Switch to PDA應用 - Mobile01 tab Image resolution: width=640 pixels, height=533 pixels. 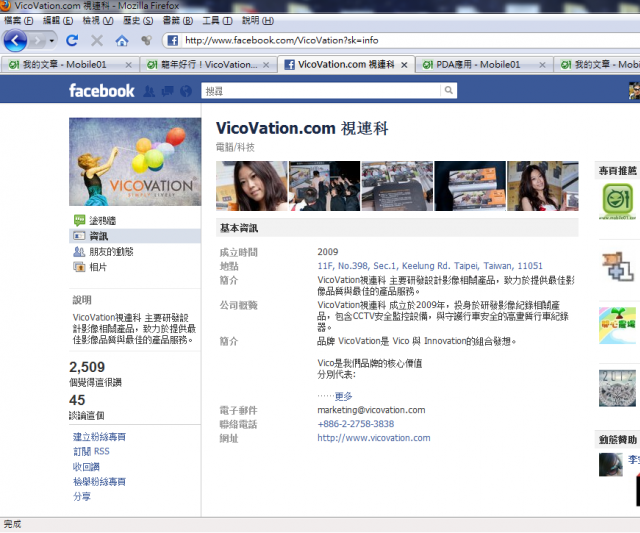484,64
